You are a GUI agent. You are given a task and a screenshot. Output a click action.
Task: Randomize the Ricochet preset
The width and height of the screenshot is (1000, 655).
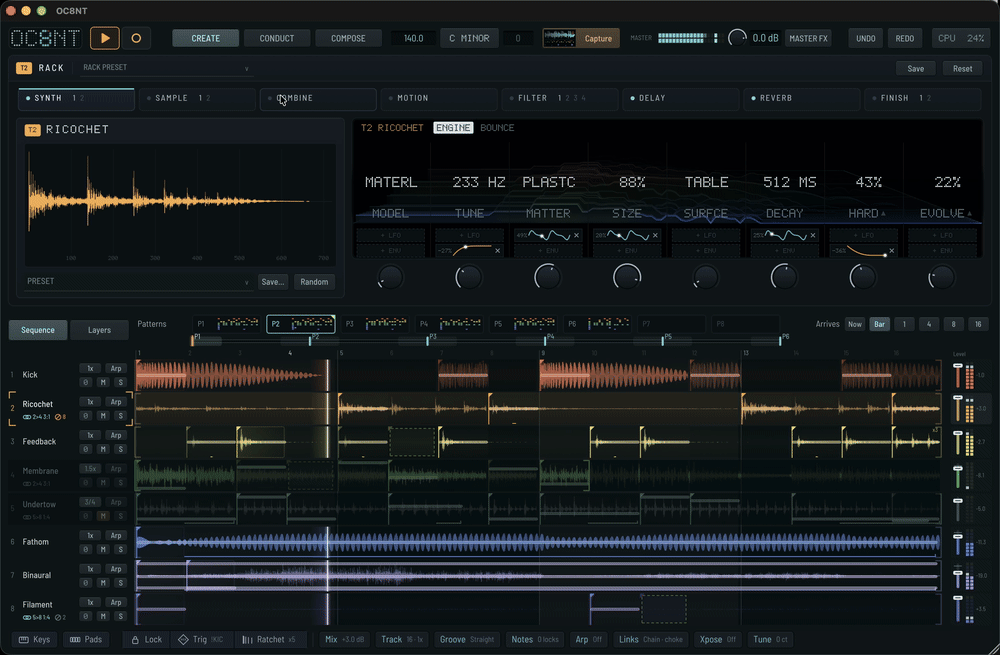[314, 281]
